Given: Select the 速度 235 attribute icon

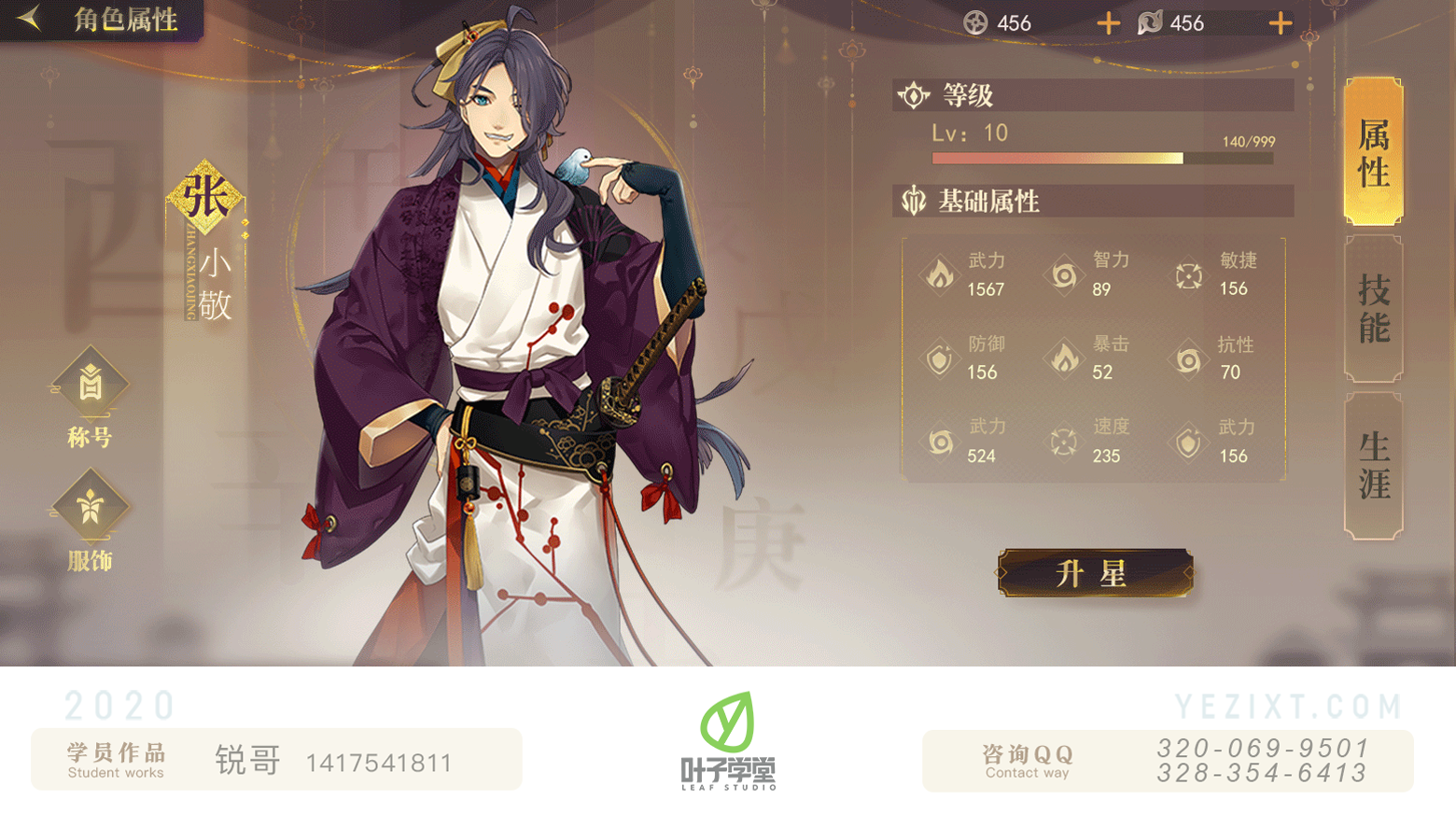Looking at the screenshot, I should pos(1064,442).
